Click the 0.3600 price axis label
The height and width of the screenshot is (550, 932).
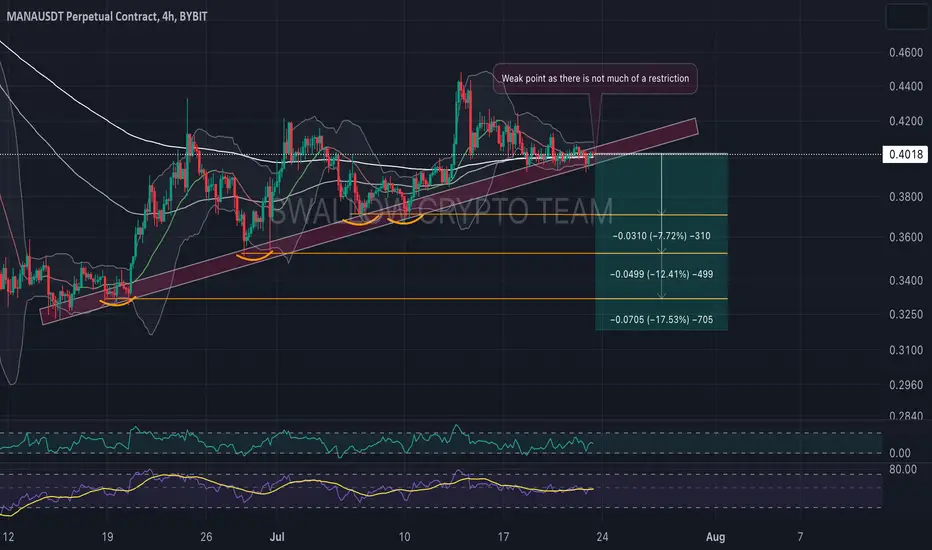pos(906,237)
